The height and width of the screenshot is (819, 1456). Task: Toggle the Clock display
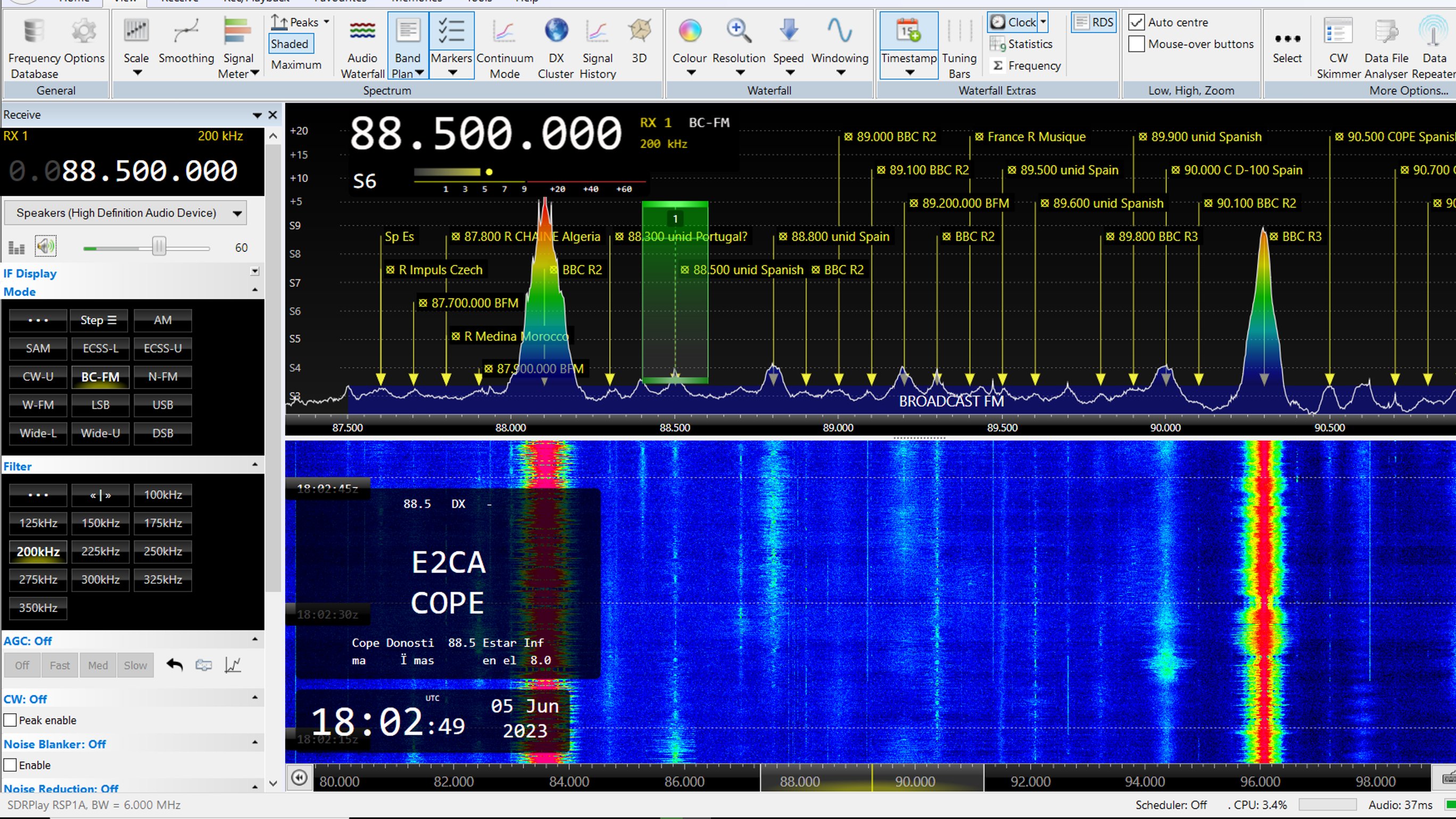1014,22
